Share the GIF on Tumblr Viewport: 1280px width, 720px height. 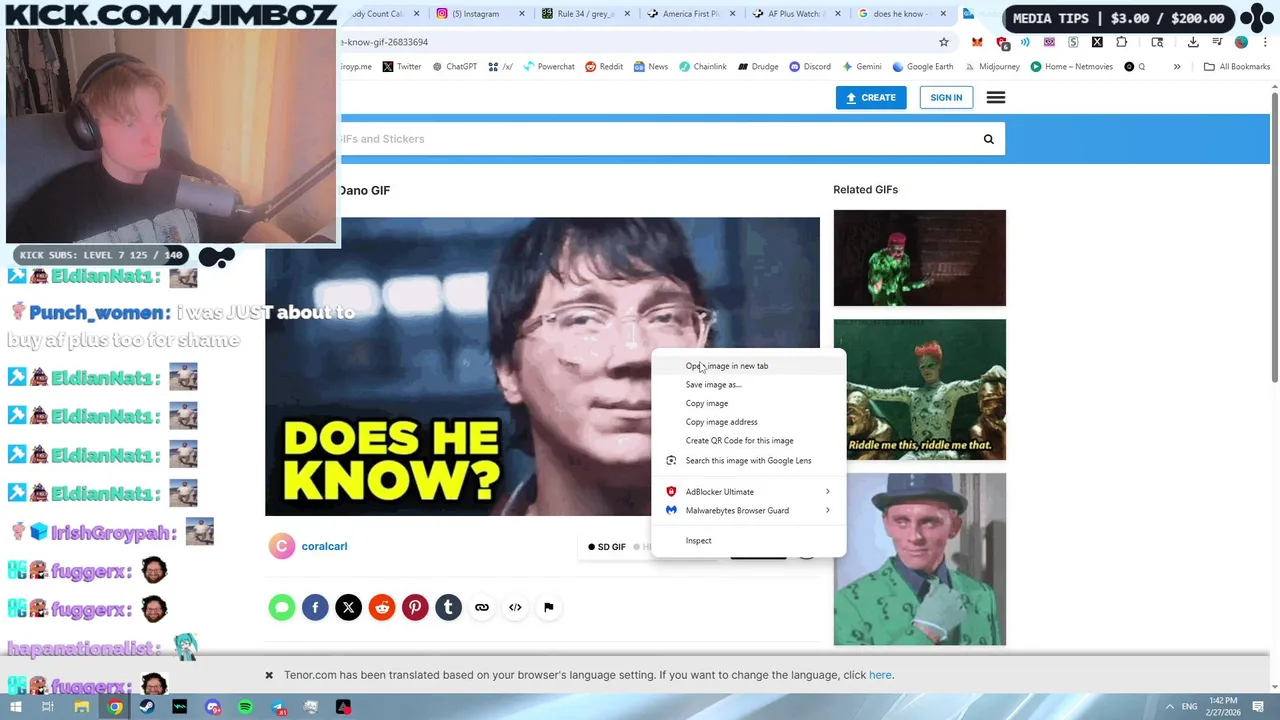click(448, 608)
